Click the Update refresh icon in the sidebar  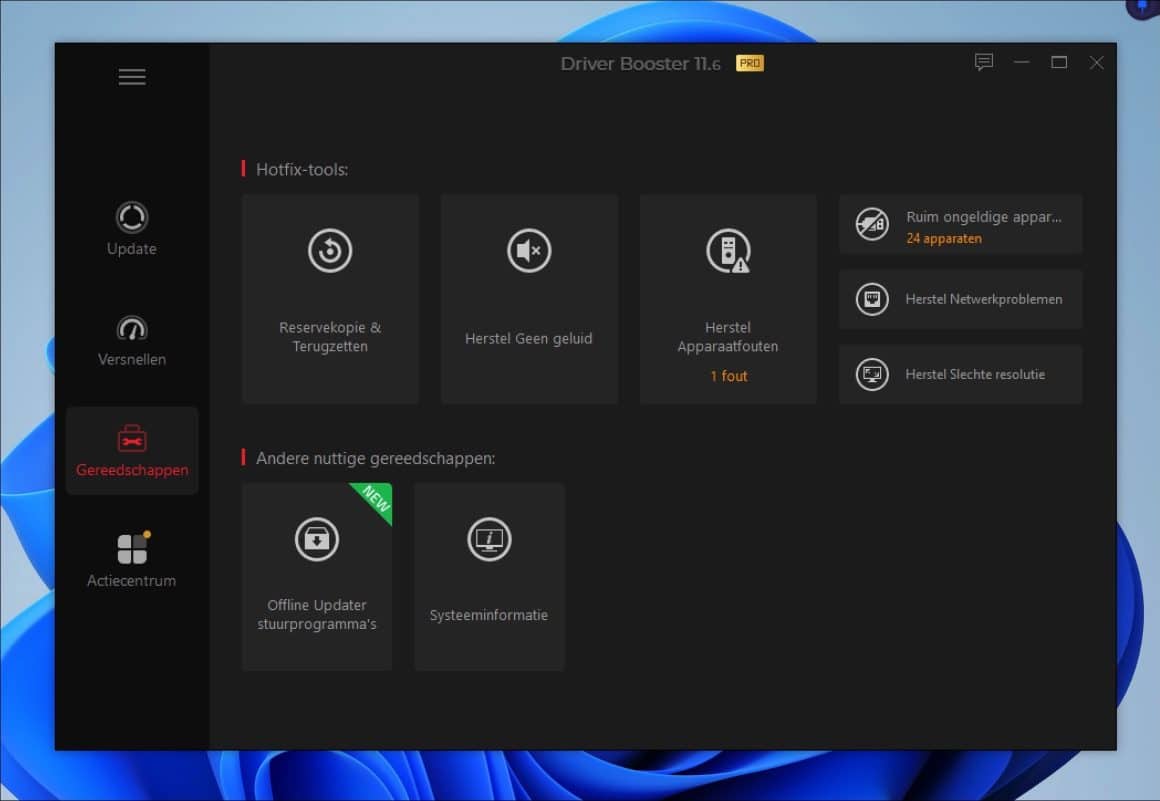(131, 218)
